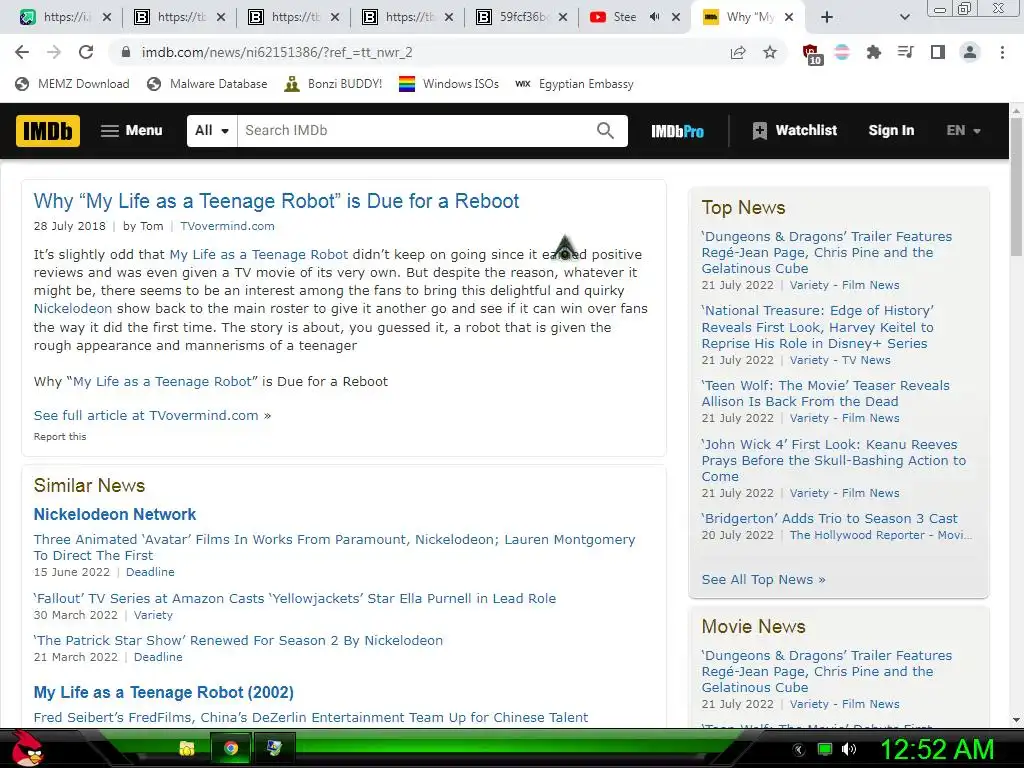Click the address bar URL
Viewport: 1024px width, 768px height.
(x=277, y=52)
